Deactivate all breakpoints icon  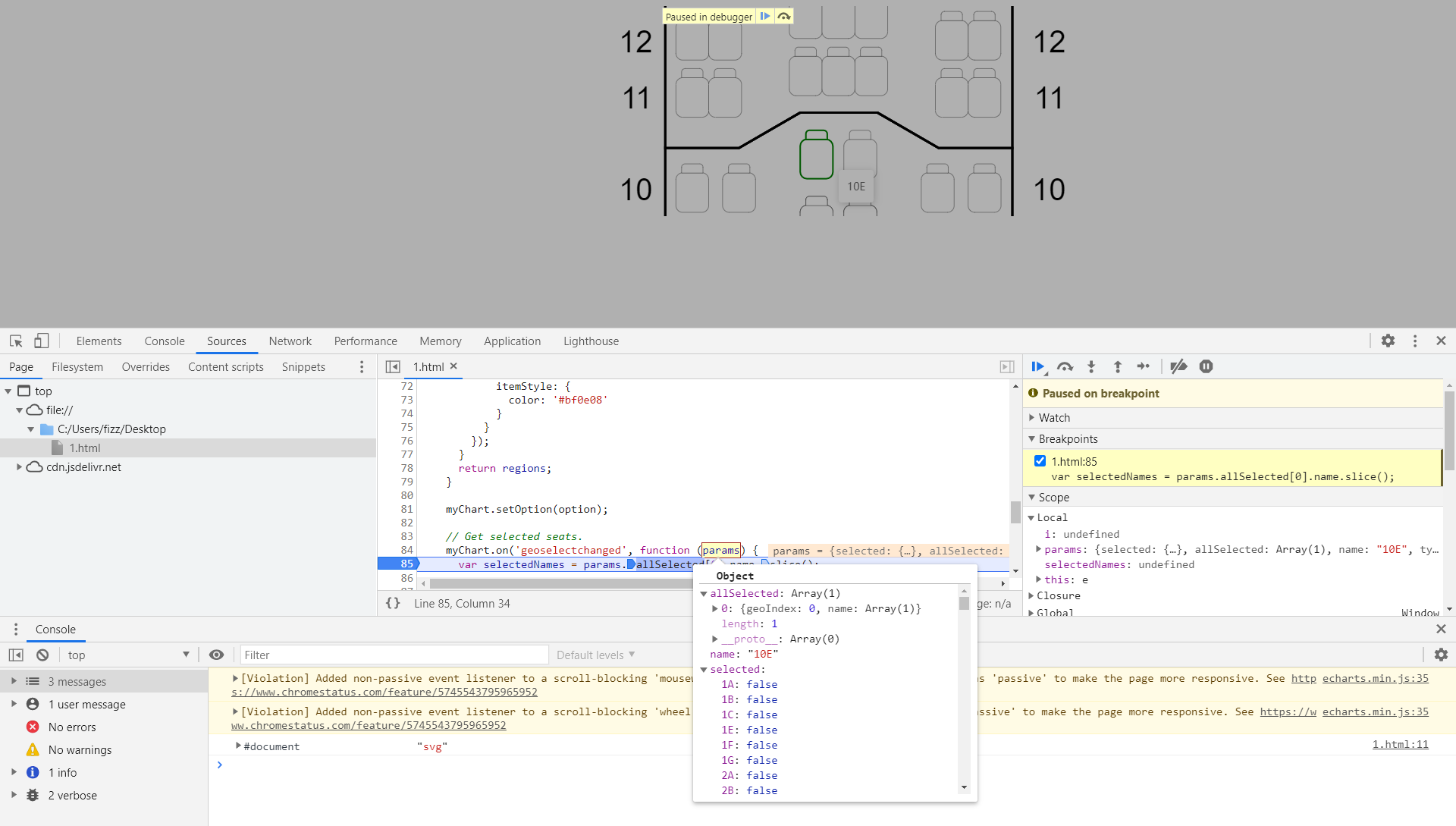click(1178, 367)
